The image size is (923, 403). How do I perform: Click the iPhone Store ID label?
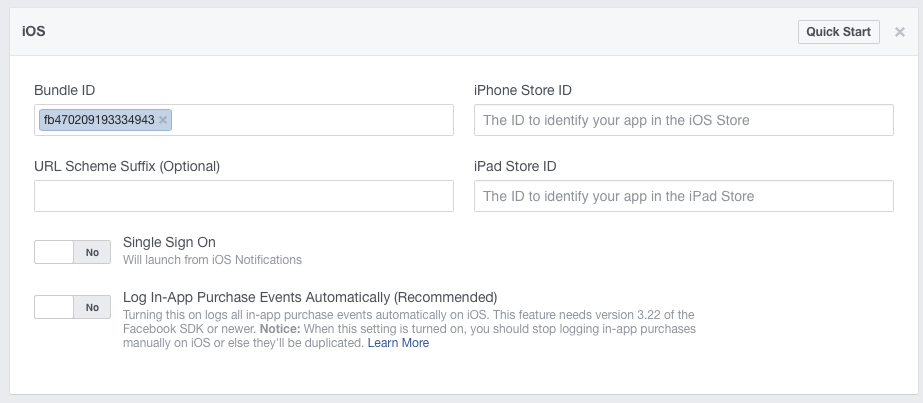(x=523, y=90)
